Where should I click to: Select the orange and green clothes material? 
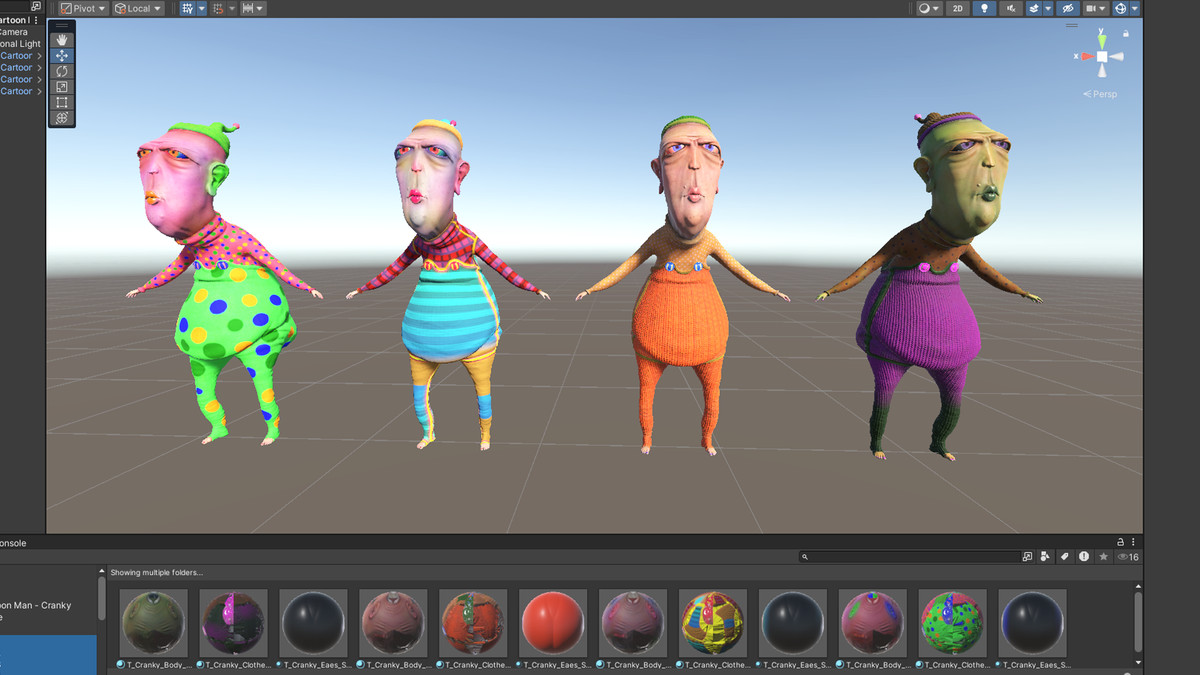[x=473, y=623]
